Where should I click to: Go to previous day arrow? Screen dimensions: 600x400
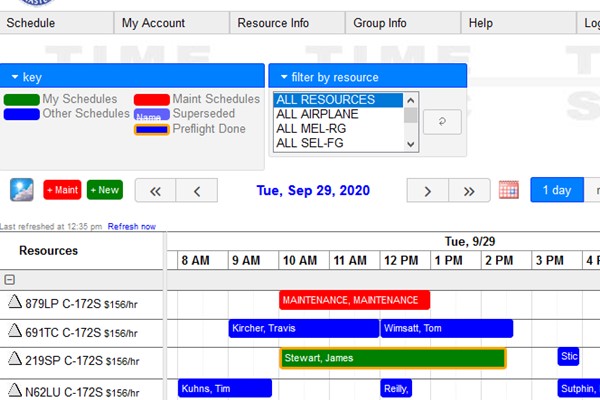click(197, 190)
